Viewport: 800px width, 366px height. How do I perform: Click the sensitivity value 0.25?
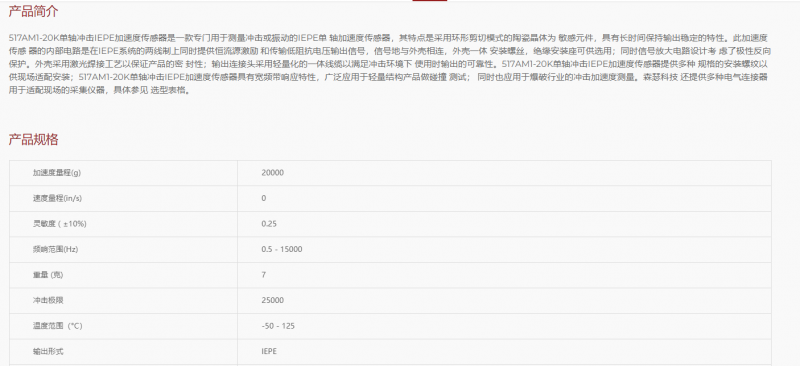point(269,224)
